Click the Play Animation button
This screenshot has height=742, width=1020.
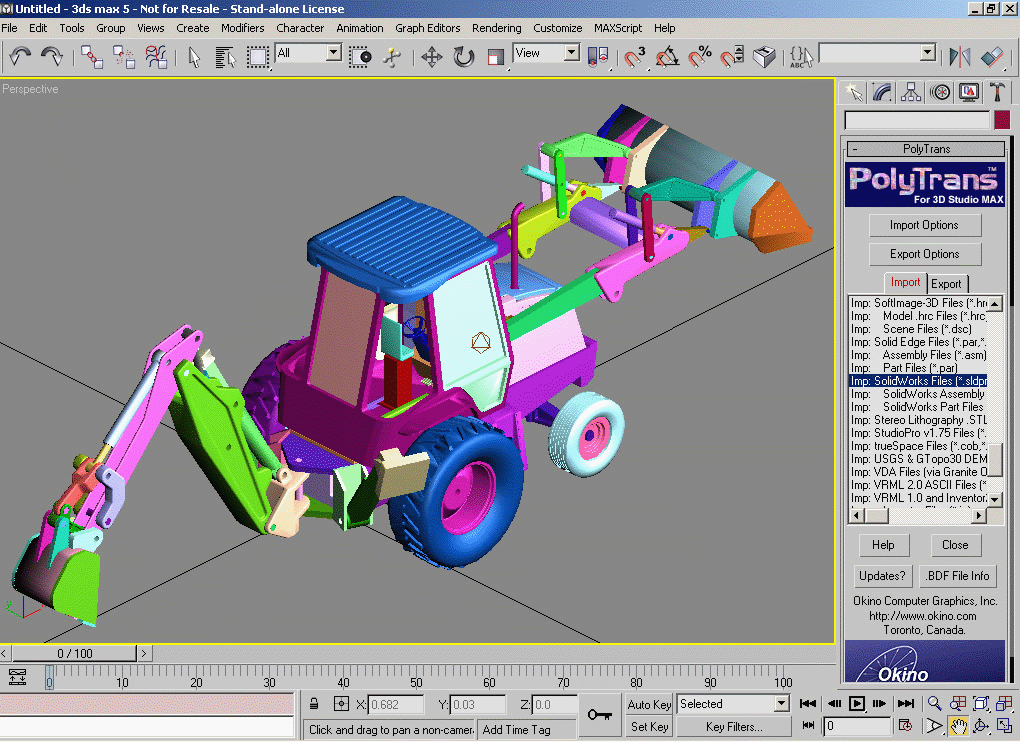click(857, 704)
